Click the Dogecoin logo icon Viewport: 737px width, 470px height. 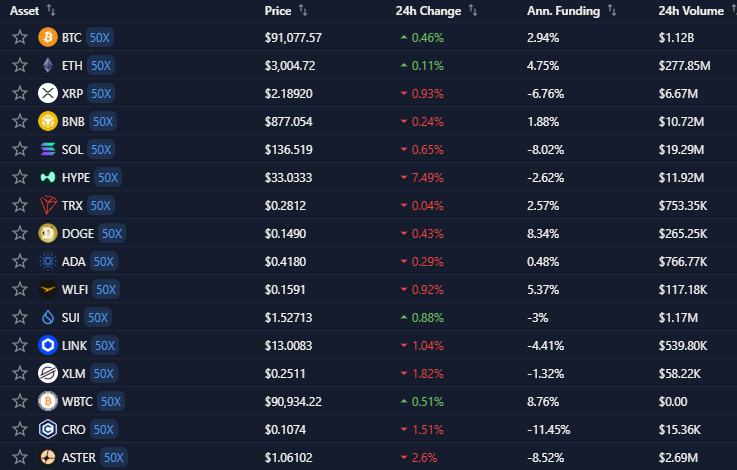pos(47,233)
